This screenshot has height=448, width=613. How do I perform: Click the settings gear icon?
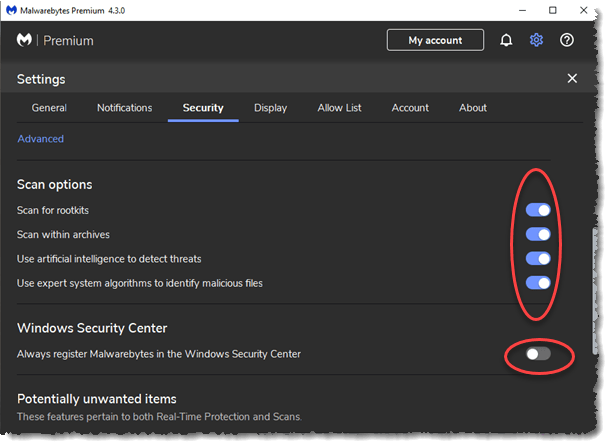pos(536,40)
